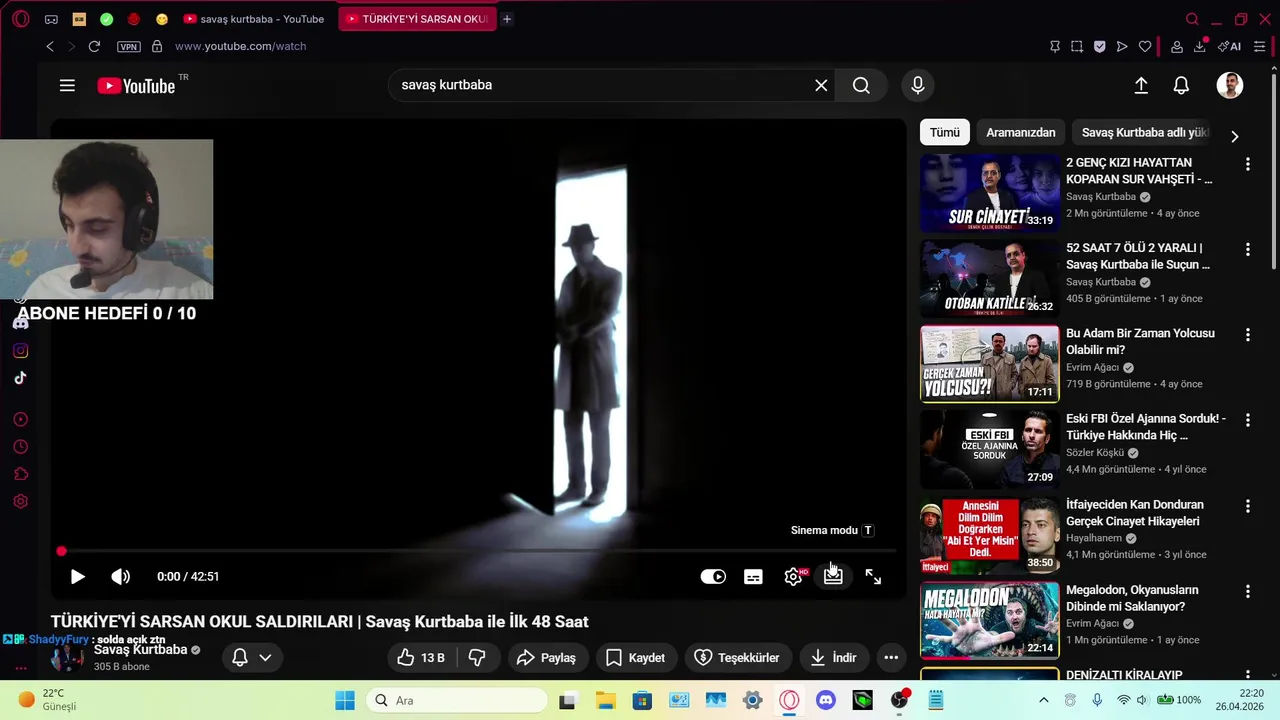Open the YouTube upload/create icon
The image size is (1280, 720).
(x=1141, y=86)
